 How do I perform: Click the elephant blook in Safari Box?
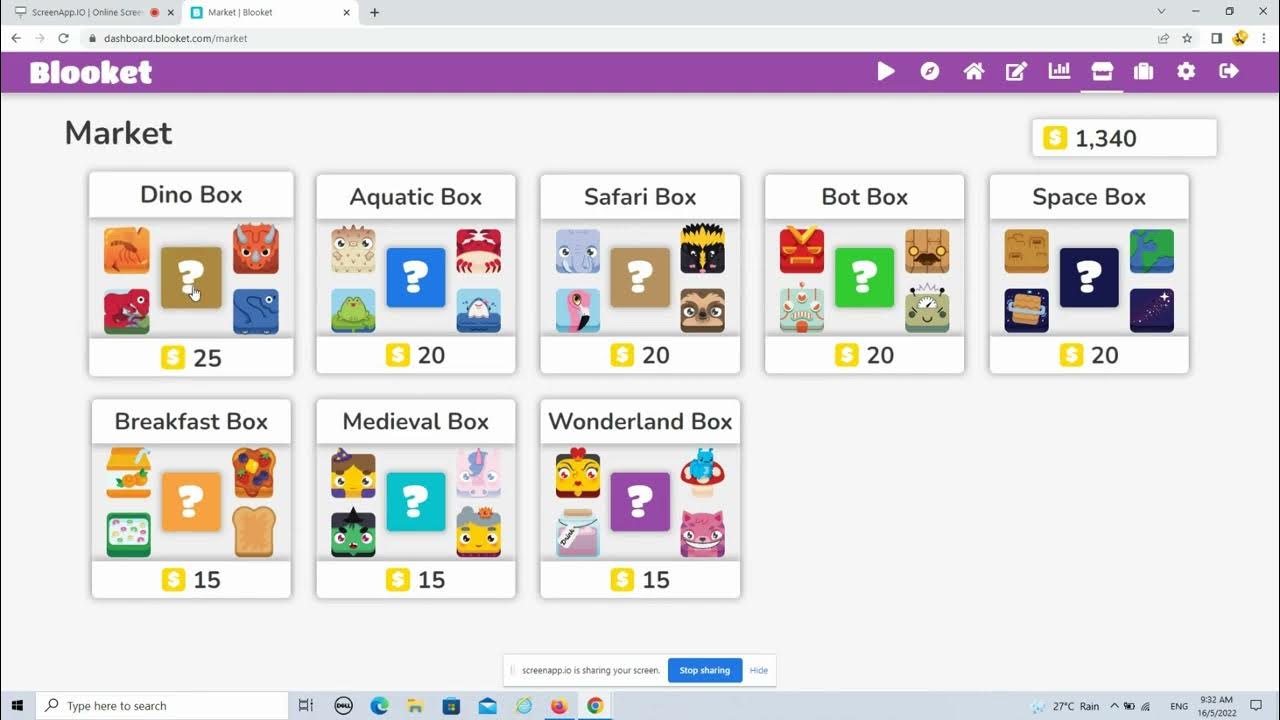coord(578,251)
